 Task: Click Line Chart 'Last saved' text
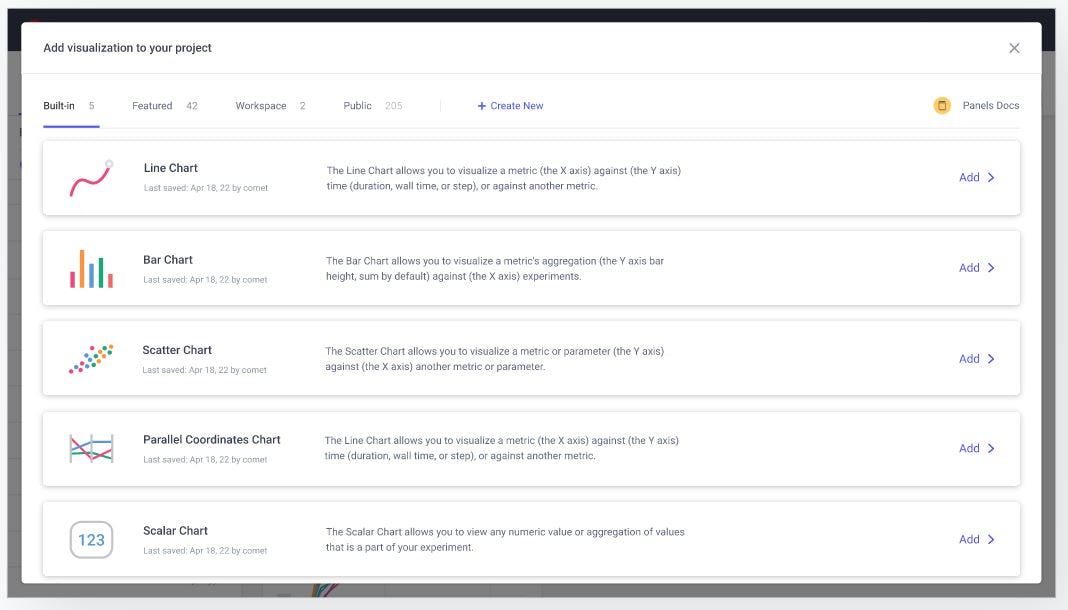pos(206,188)
